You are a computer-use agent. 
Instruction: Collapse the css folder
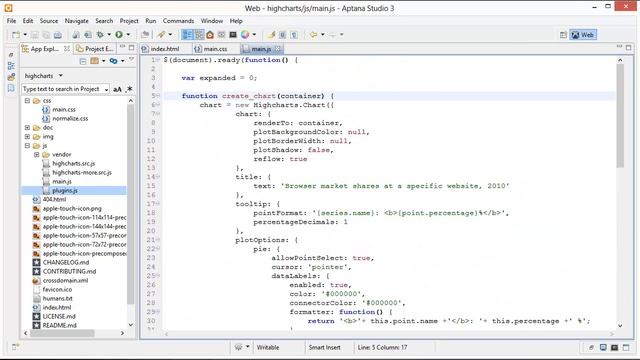point(27,100)
